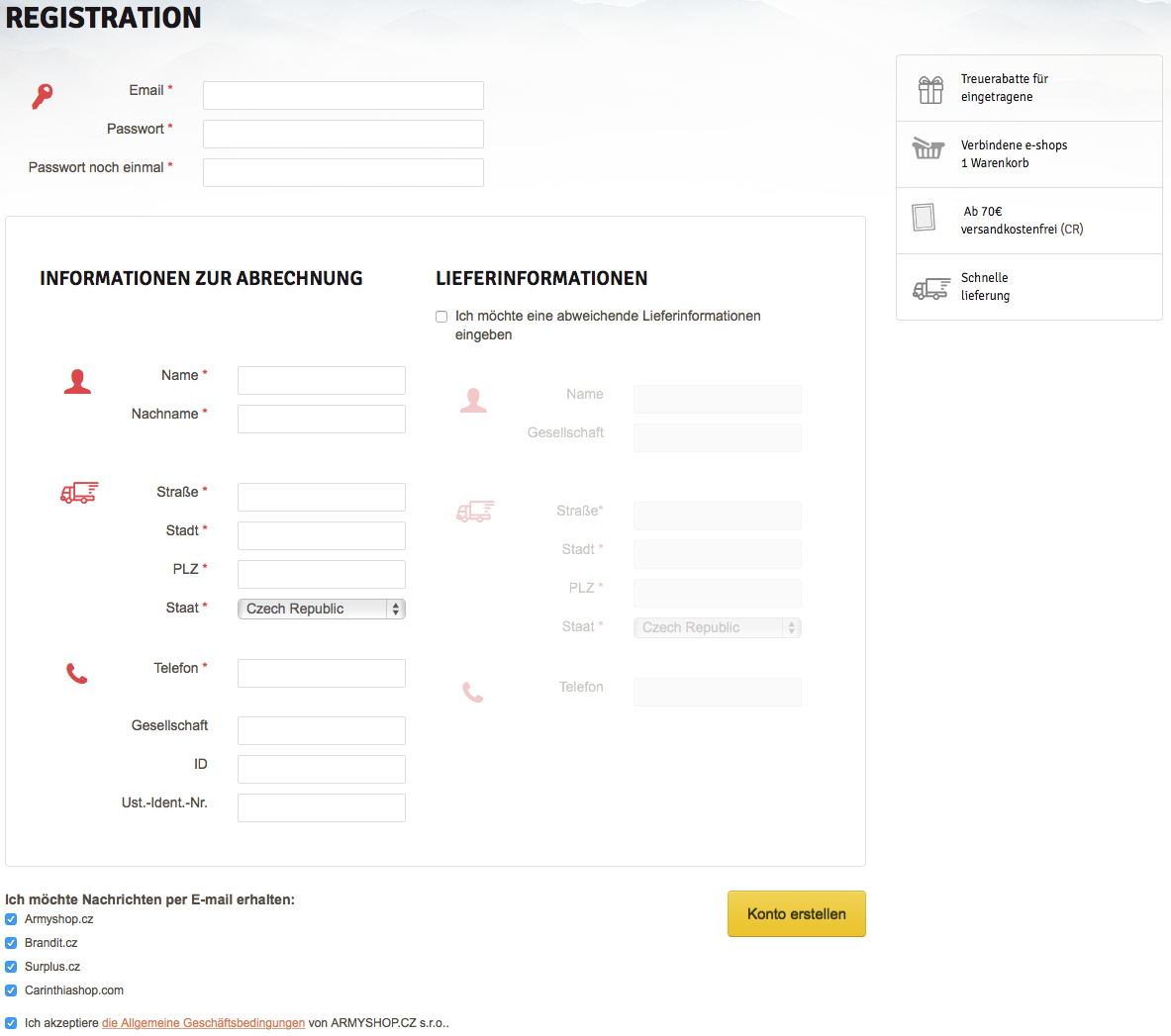This screenshot has height=1036, width=1171.
Task: Click the red delivery truck icon beside Straße
Action: click(x=79, y=492)
